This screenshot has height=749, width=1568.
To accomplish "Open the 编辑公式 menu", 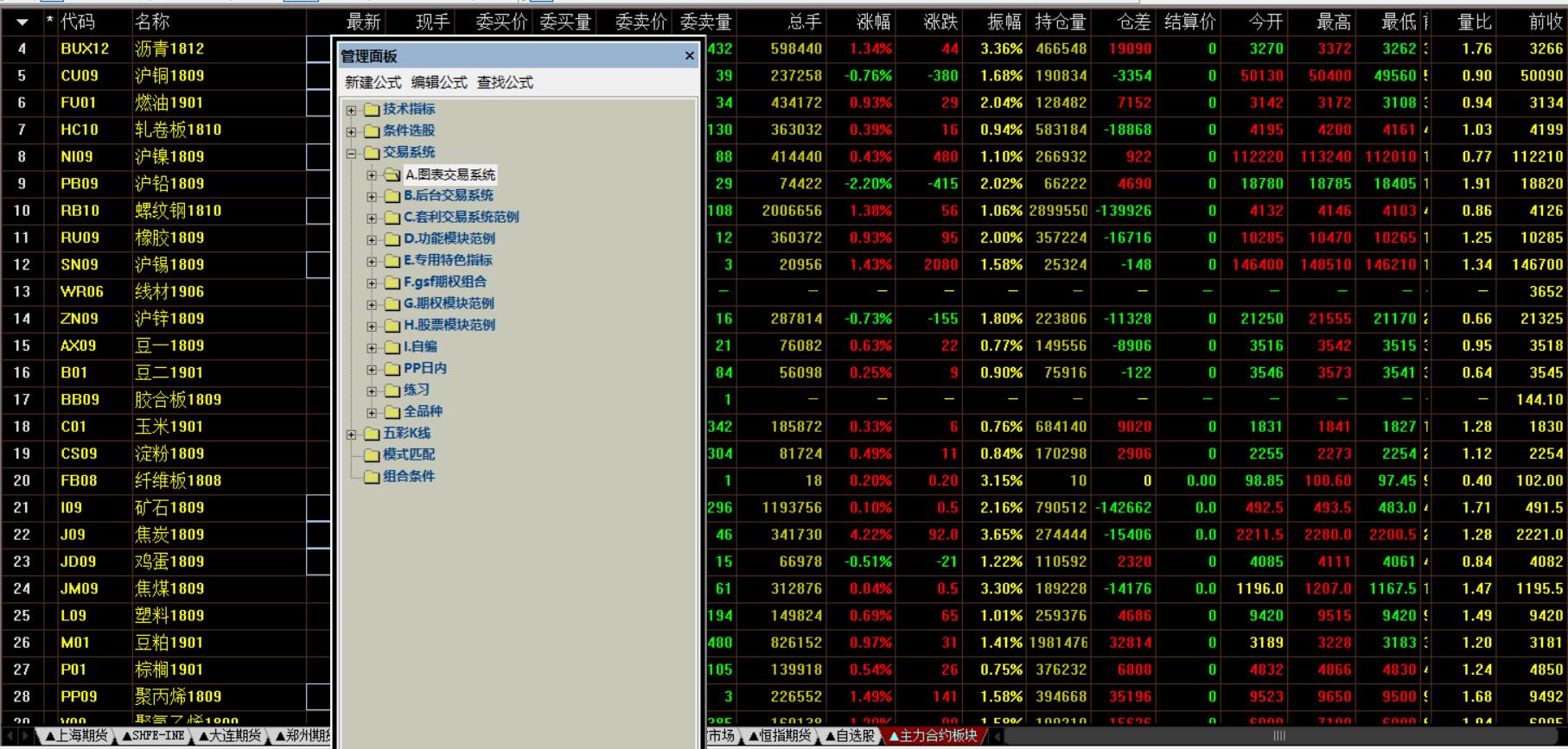I will (439, 82).
